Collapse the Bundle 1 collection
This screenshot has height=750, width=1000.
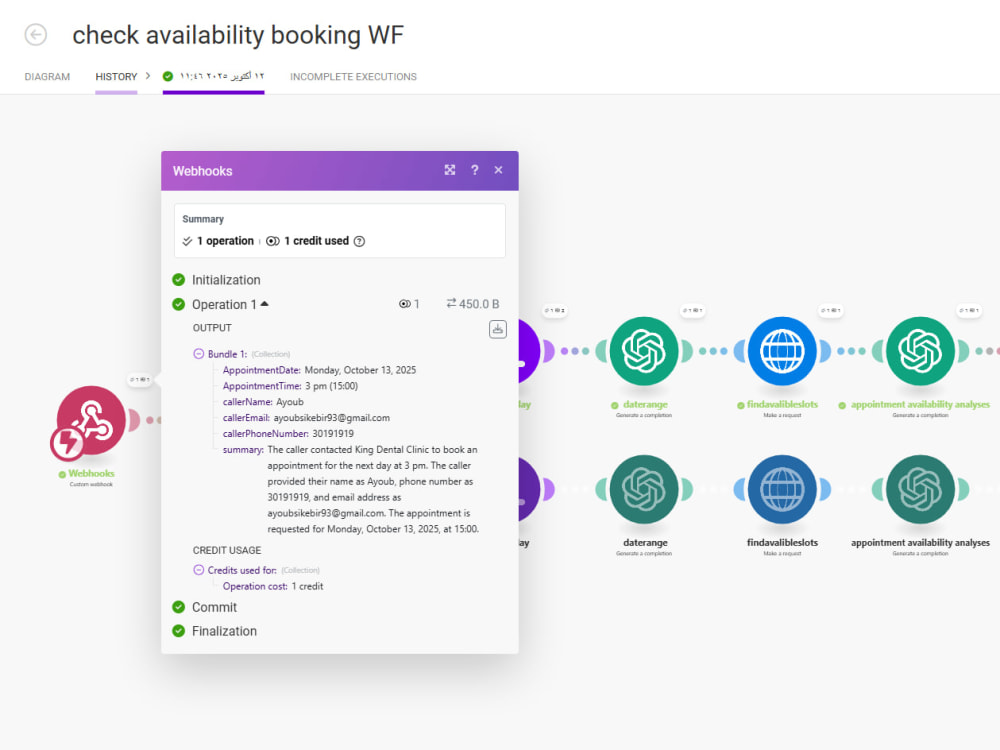pyautogui.click(x=199, y=354)
